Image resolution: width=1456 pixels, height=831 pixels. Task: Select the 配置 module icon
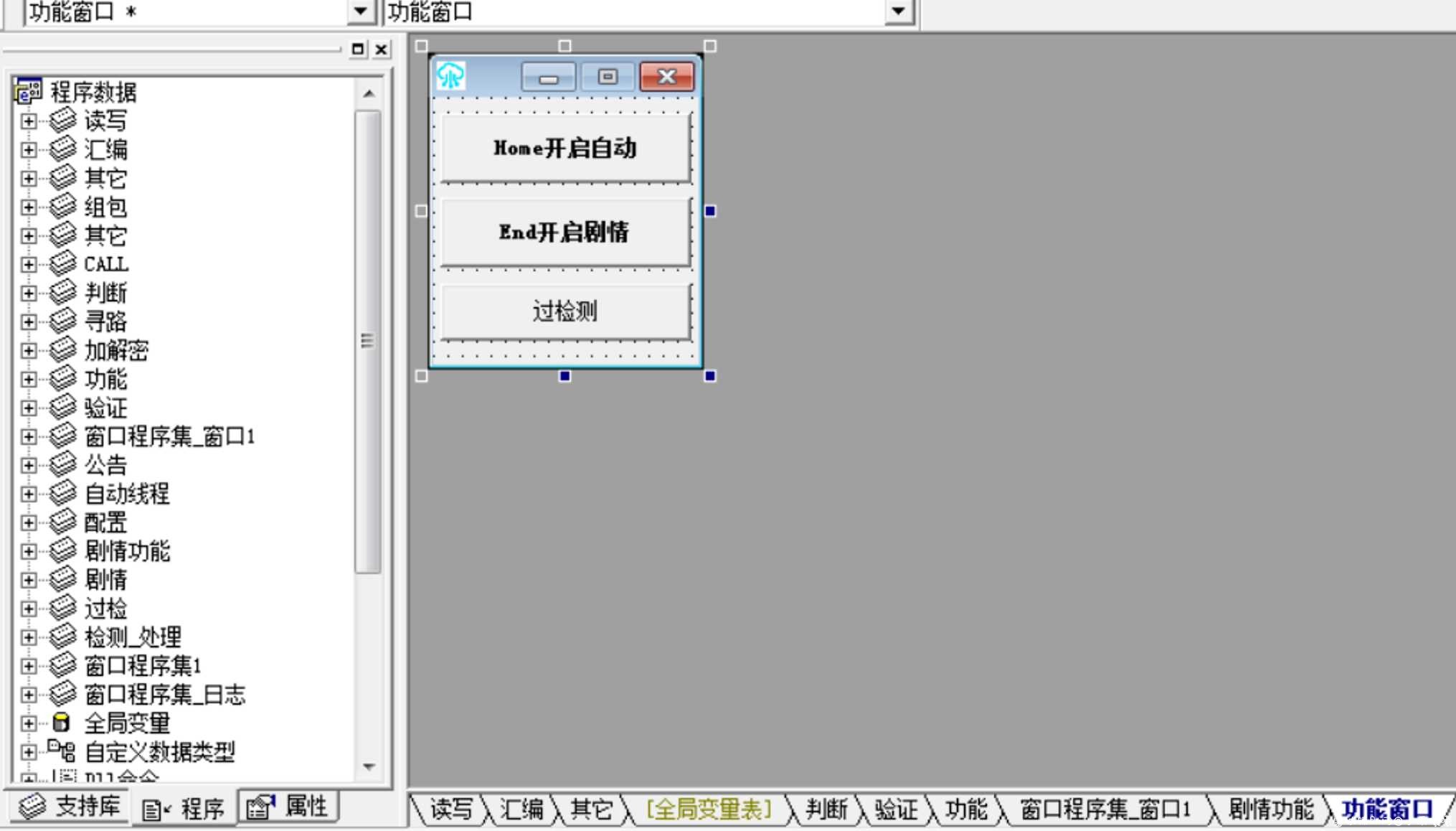(63, 522)
